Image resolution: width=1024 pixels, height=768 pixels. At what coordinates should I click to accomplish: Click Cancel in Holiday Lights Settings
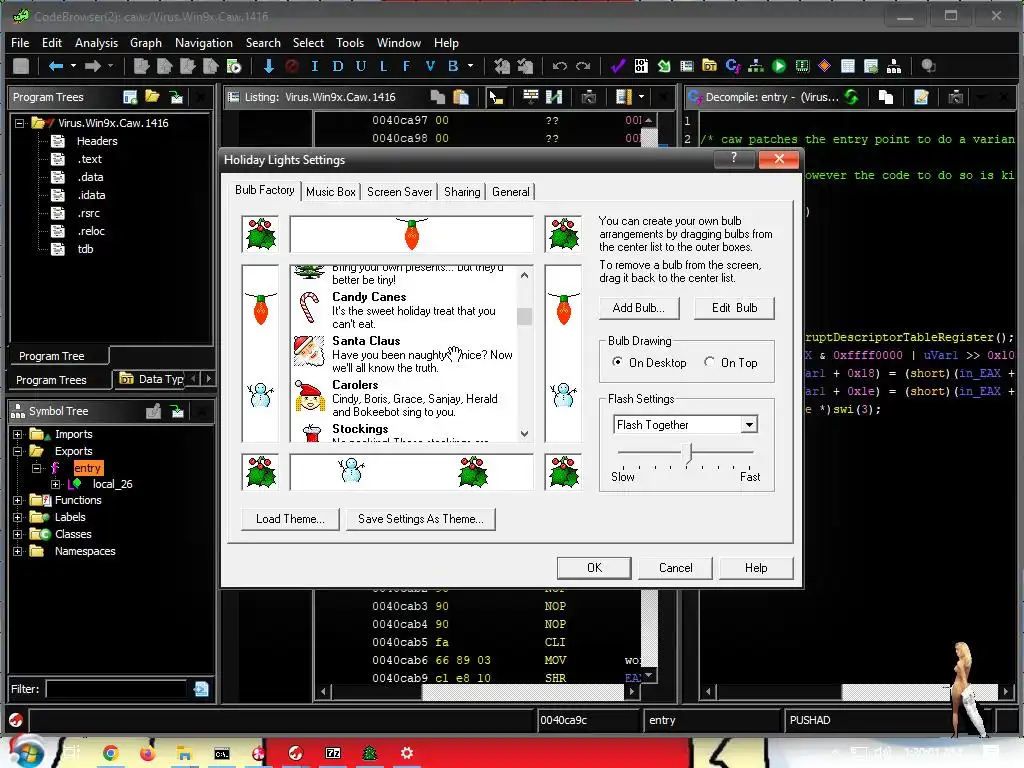point(675,568)
